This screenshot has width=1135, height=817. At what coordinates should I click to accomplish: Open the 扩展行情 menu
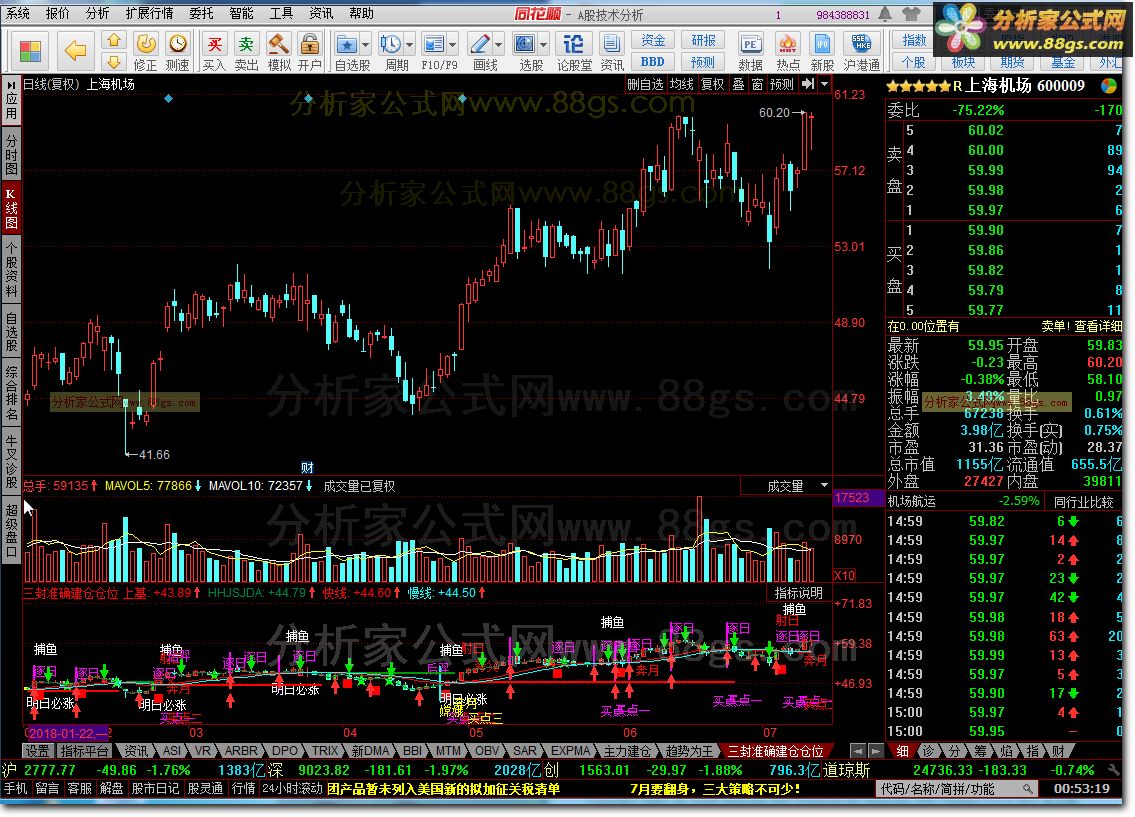pyautogui.click(x=149, y=13)
